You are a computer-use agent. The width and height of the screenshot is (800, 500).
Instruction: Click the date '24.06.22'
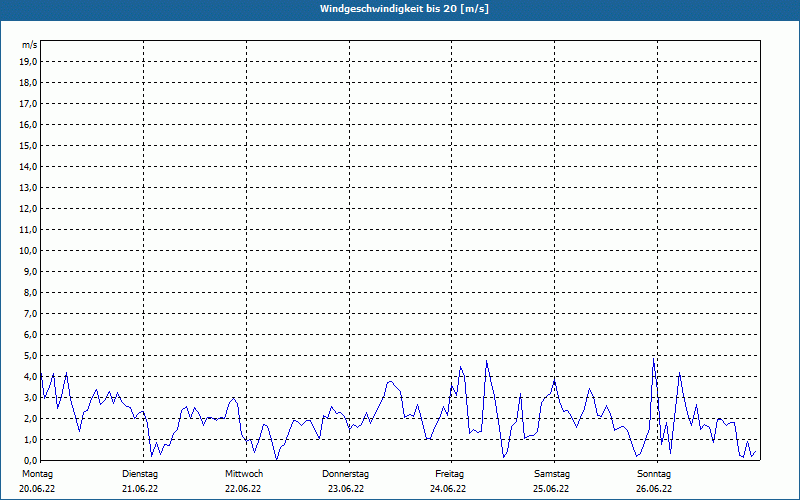(448, 489)
